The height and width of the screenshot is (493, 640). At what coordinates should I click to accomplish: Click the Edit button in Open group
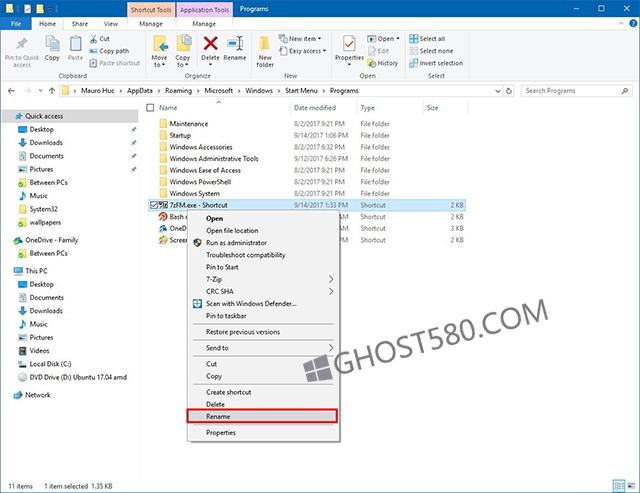coord(378,51)
